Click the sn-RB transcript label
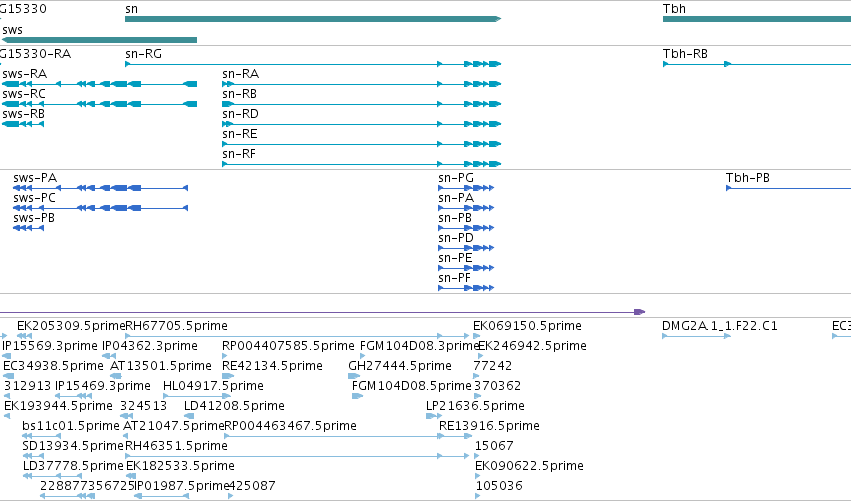Viewport: 851px width, 501px height. click(x=239, y=94)
